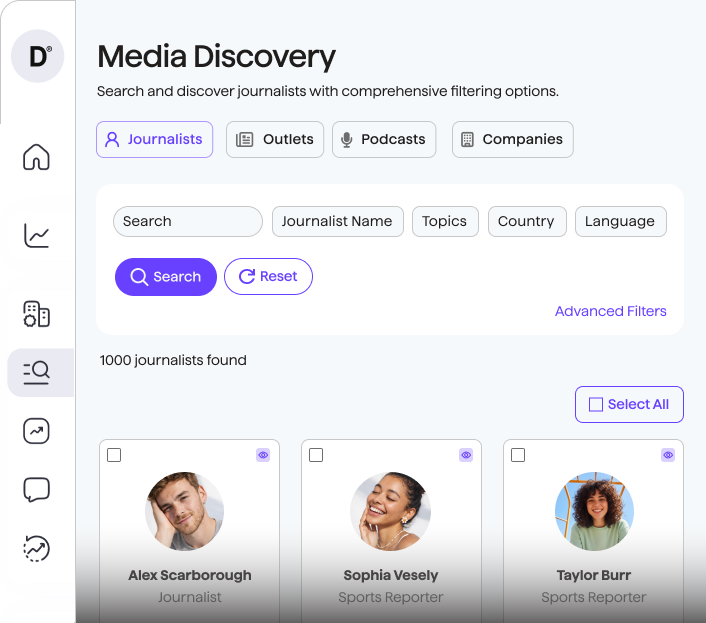This screenshot has height=623, width=706.
Task: Click the circular performance tracking icon
Action: (37, 548)
